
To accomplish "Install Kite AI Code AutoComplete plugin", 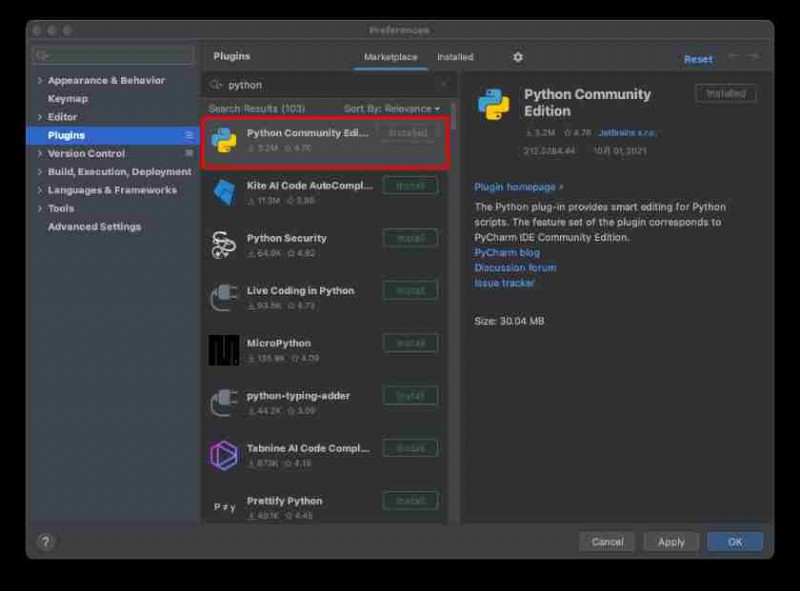I will tap(410, 186).
